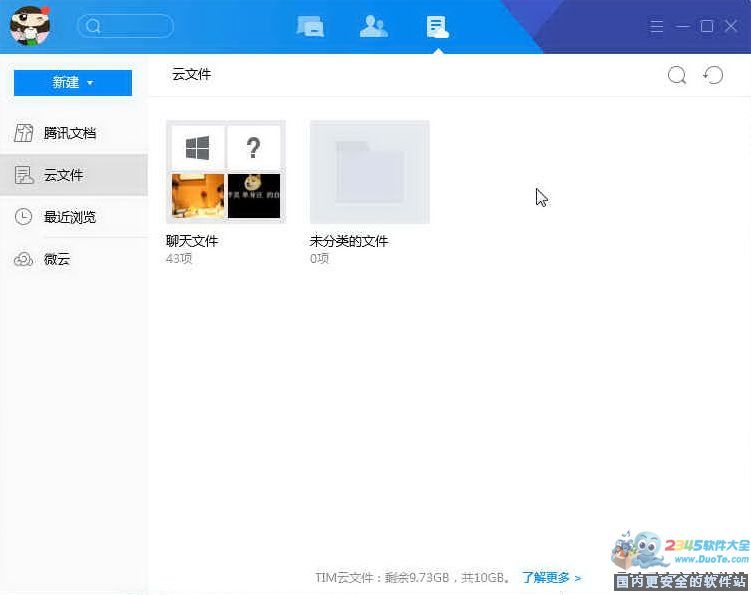Open 腾讯文档 in the sidebar
751x595 pixels.
click(74, 133)
